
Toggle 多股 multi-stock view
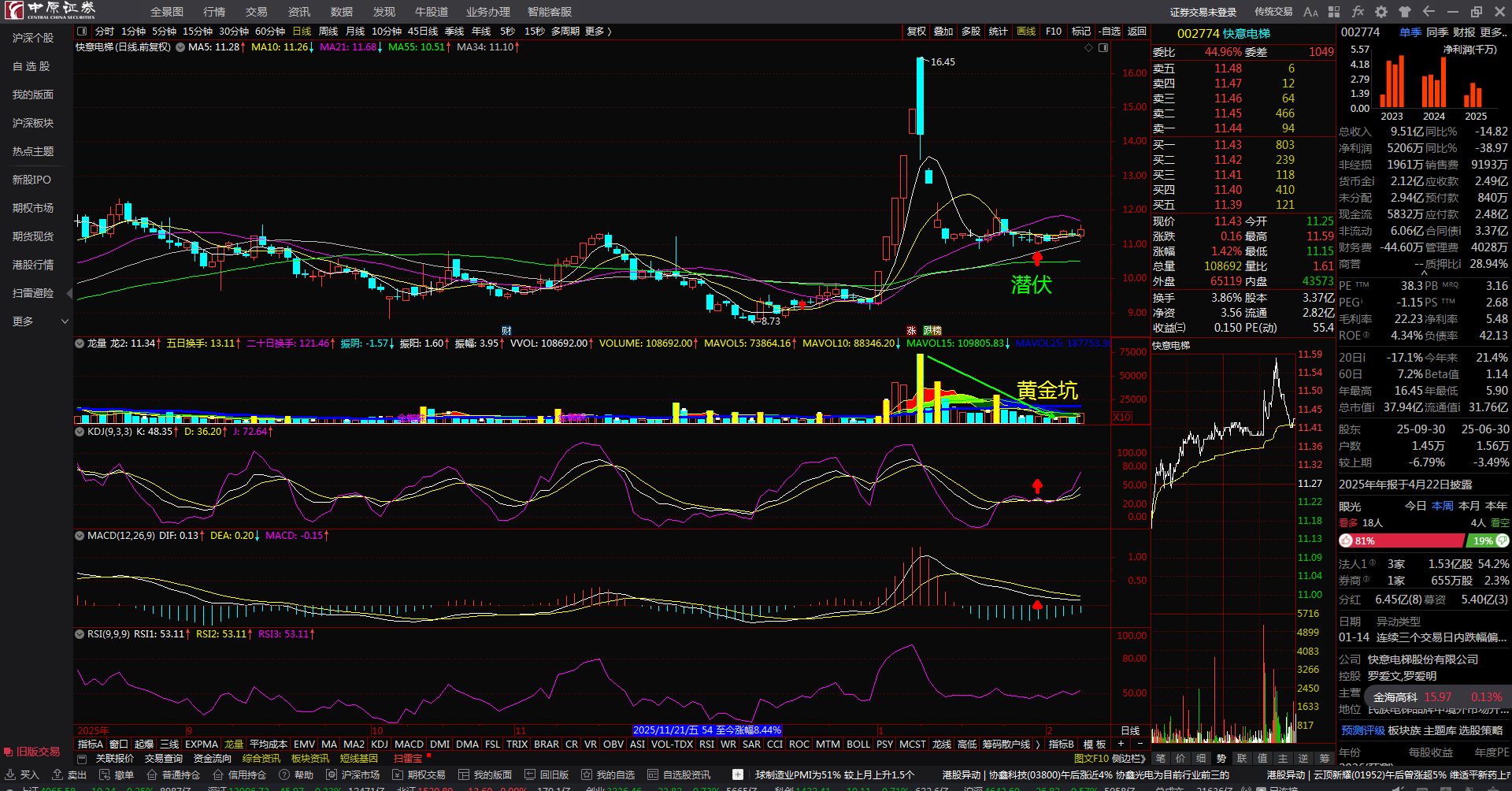pos(971,32)
